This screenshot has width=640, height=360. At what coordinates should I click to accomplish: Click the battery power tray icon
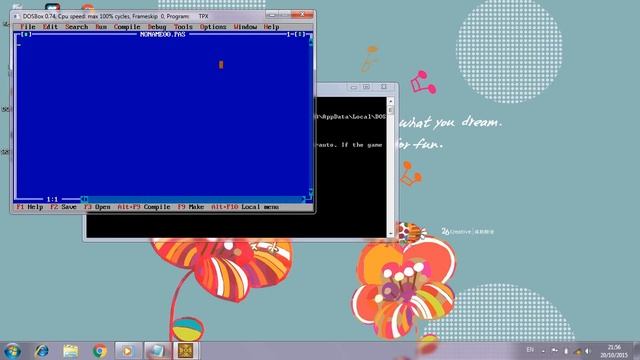coord(566,351)
